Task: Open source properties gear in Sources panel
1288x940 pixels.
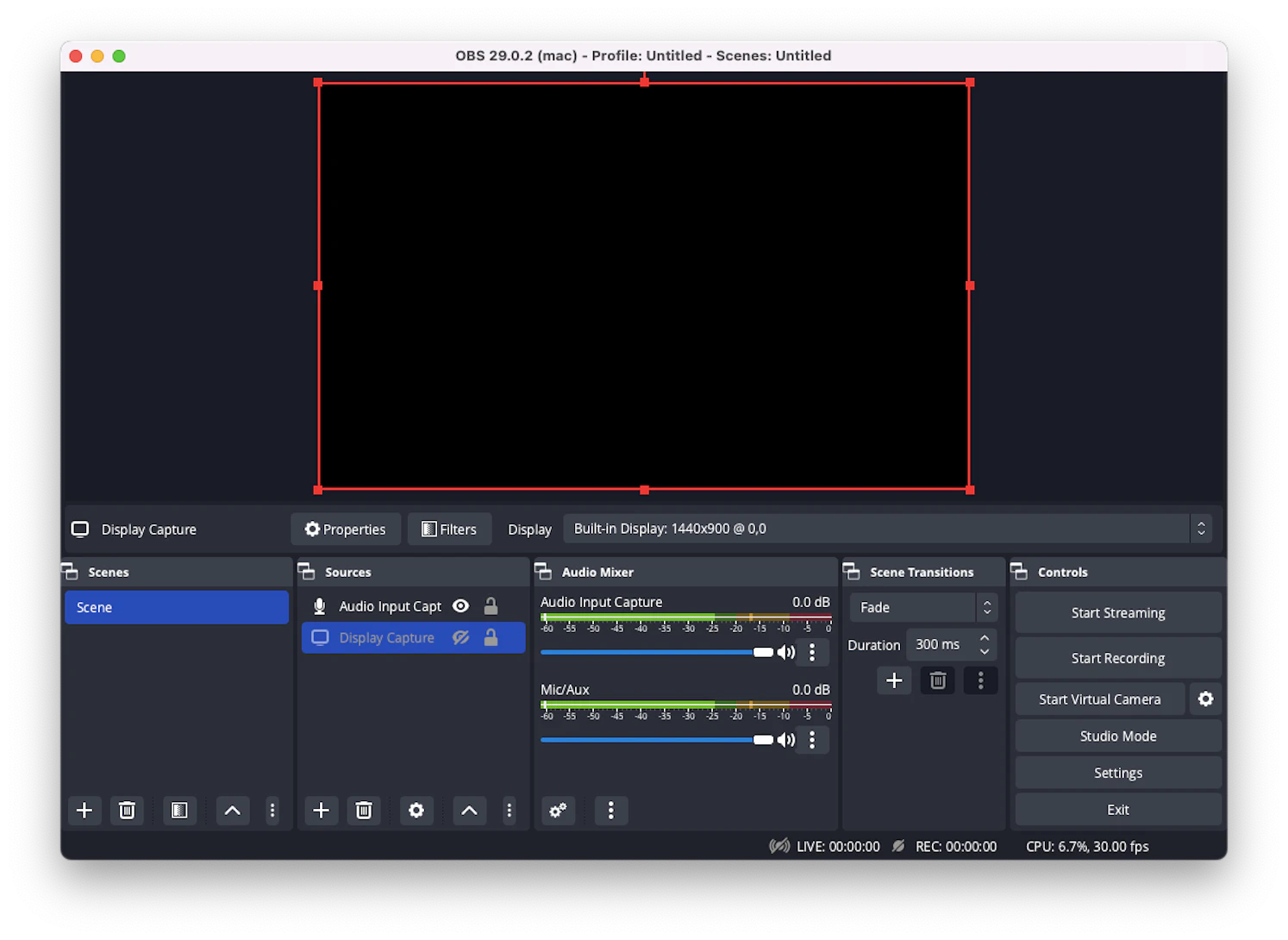Action: click(x=416, y=811)
